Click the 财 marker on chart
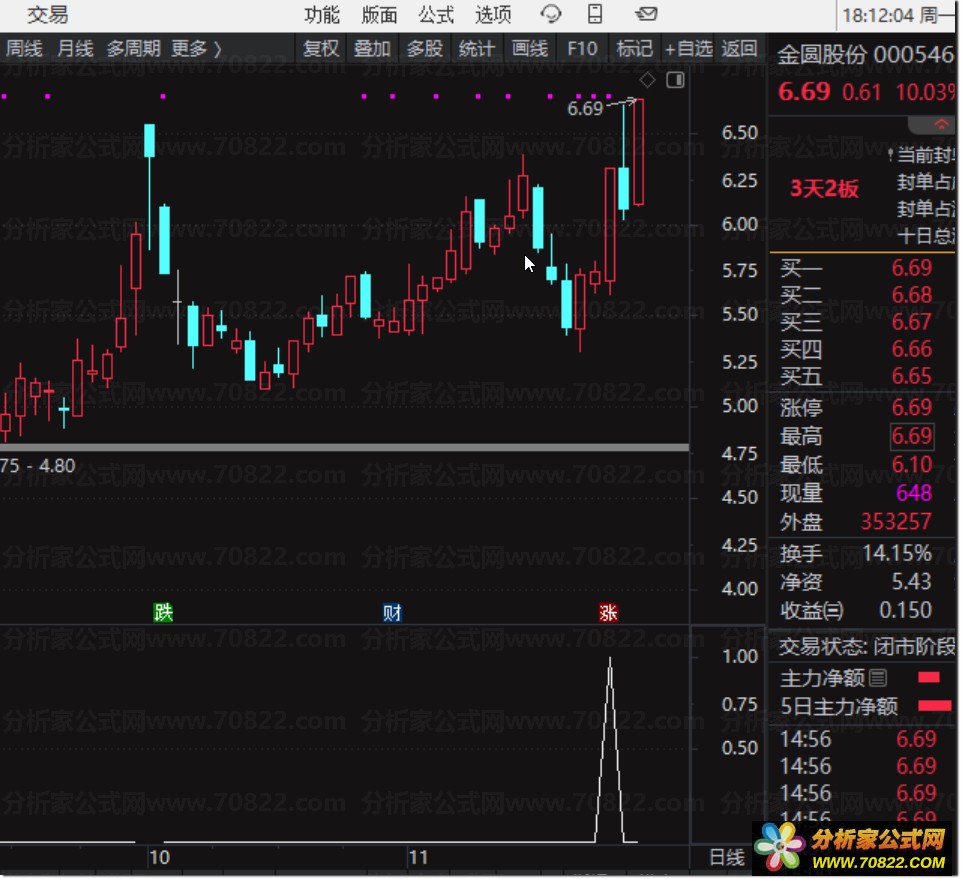This screenshot has width=962, height=879. [x=392, y=612]
